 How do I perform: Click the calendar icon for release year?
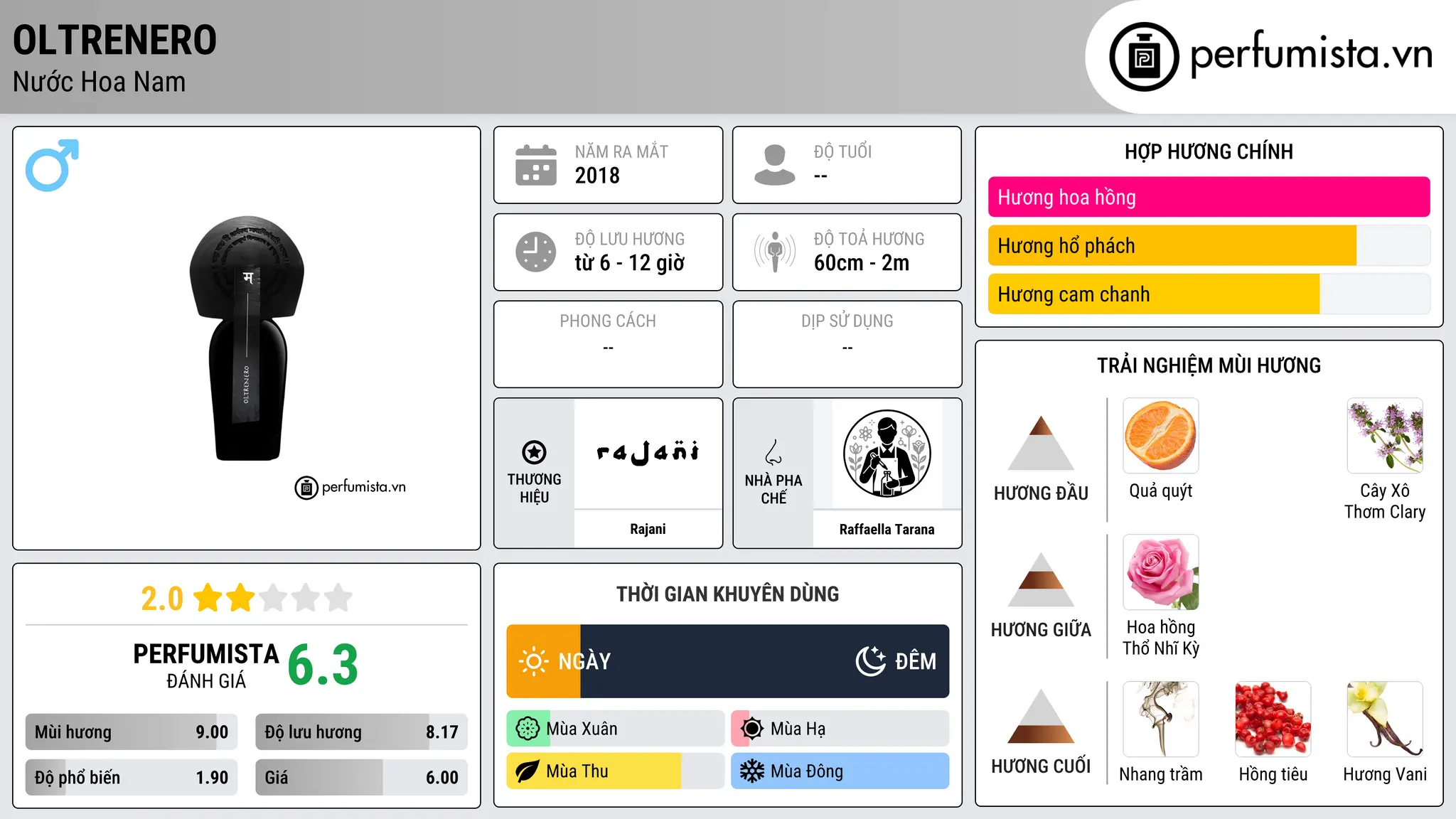[x=536, y=165]
